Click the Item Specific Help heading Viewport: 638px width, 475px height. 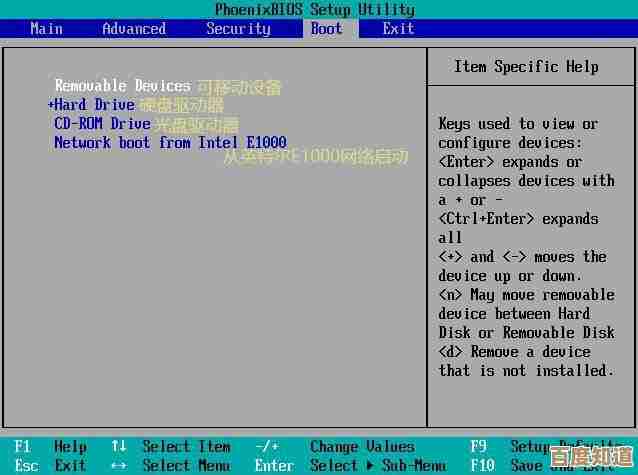526,67
